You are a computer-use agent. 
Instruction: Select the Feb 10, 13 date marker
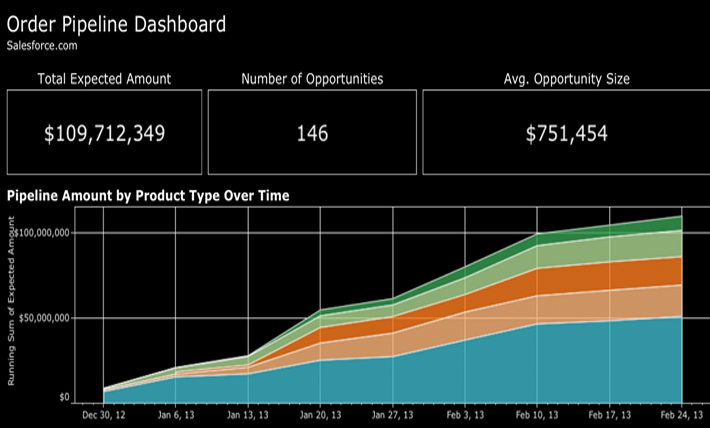click(x=537, y=415)
